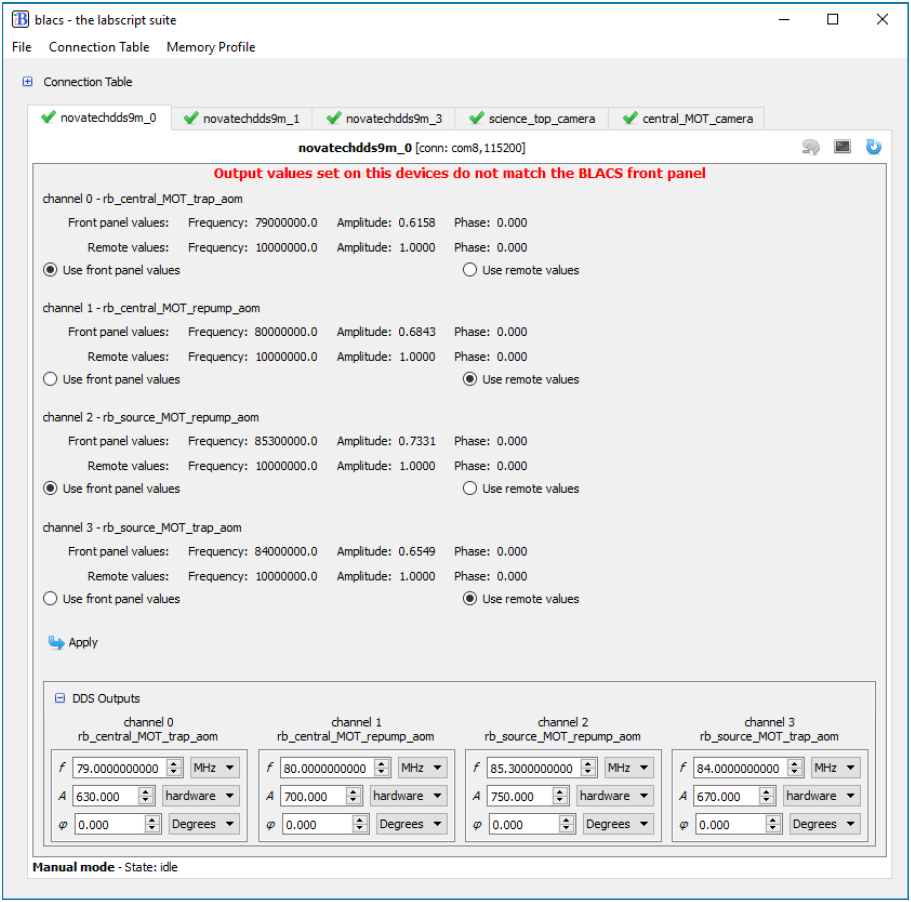Viewport: 911px width, 902px height.
Task: Click channel 1 frequency stepper arrows
Action: (x=382, y=768)
